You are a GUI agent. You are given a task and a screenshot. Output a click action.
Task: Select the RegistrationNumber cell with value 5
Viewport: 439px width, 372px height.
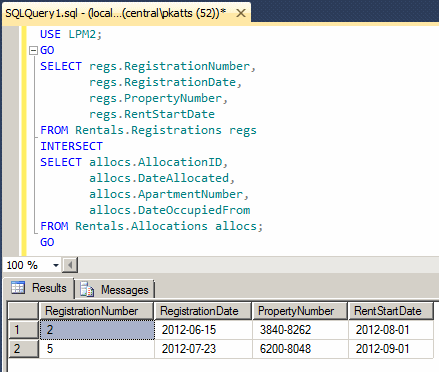pyautogui.click(x=97, y=349)
